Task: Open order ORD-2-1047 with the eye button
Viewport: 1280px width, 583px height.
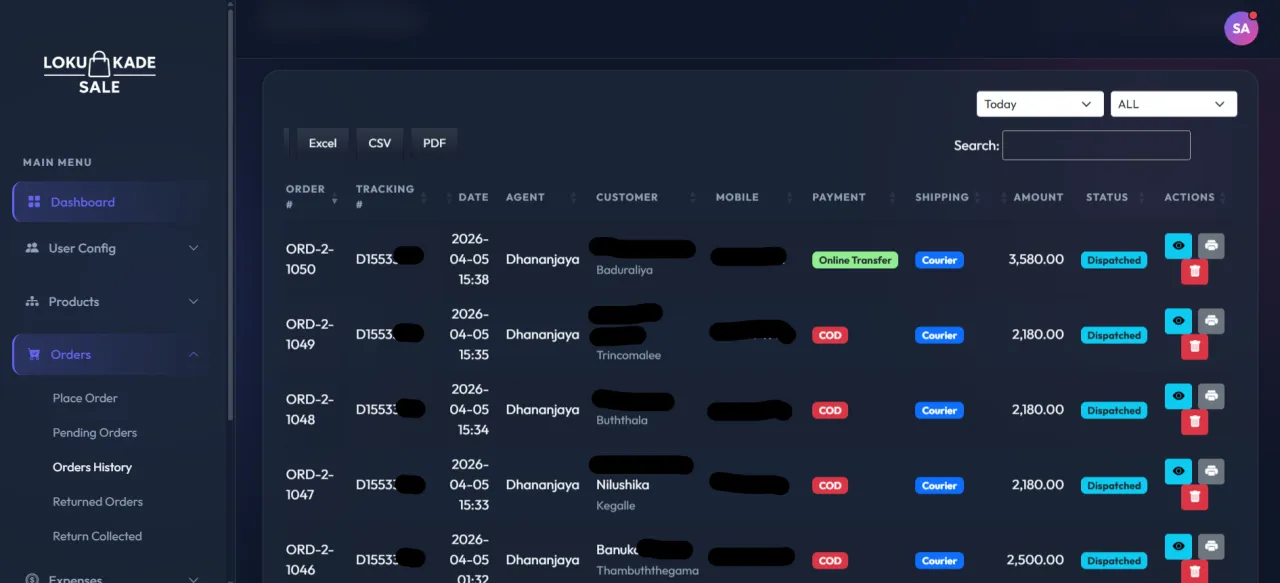Action: pyautogui.click(x=1178, y=470)
